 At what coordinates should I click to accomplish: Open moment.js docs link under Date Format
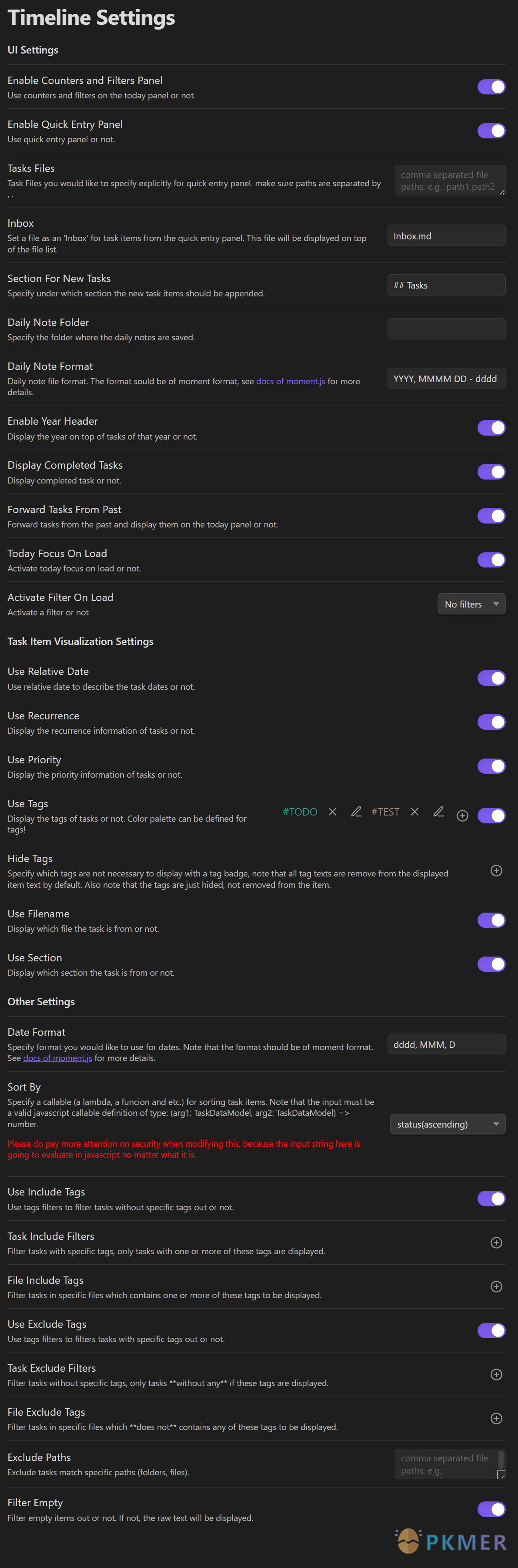coord(58,1058)
